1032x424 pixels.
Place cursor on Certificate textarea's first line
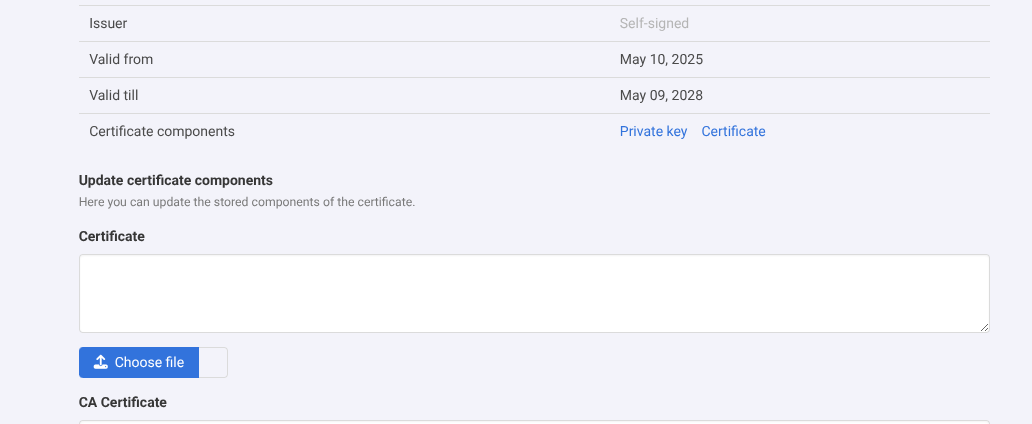(534, 270)
